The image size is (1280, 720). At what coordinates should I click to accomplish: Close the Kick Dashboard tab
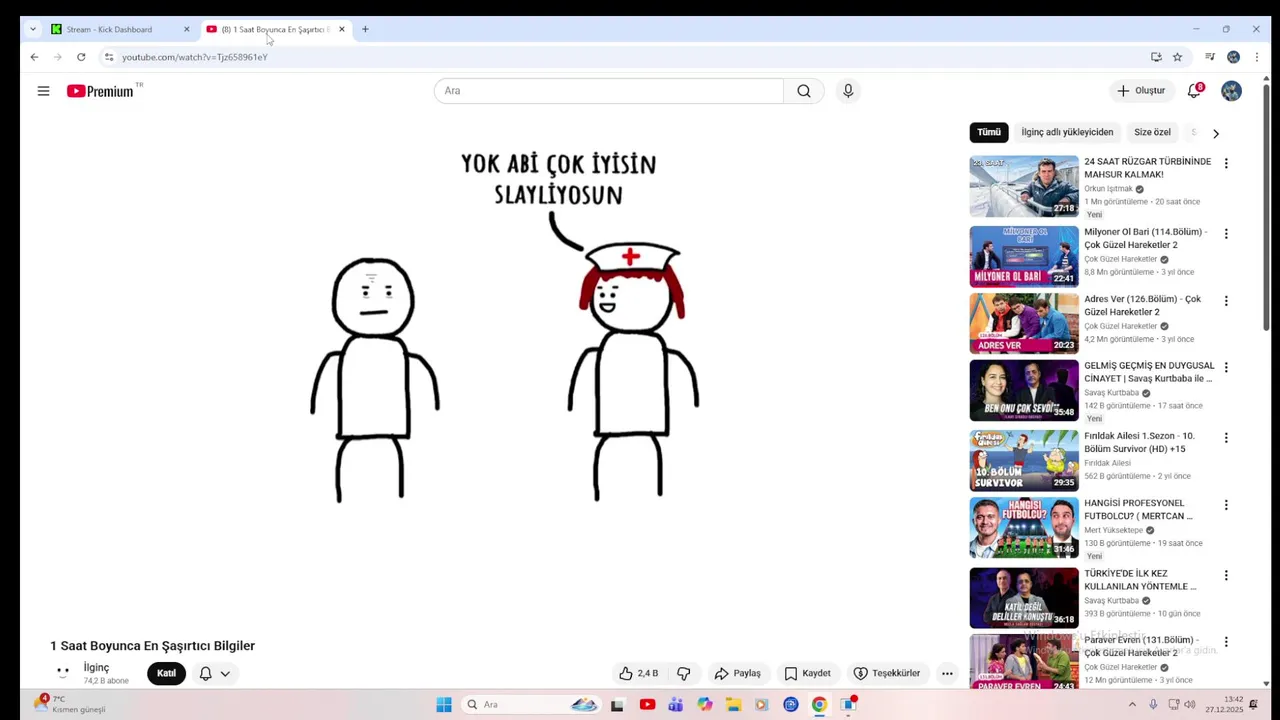(186, 29)
